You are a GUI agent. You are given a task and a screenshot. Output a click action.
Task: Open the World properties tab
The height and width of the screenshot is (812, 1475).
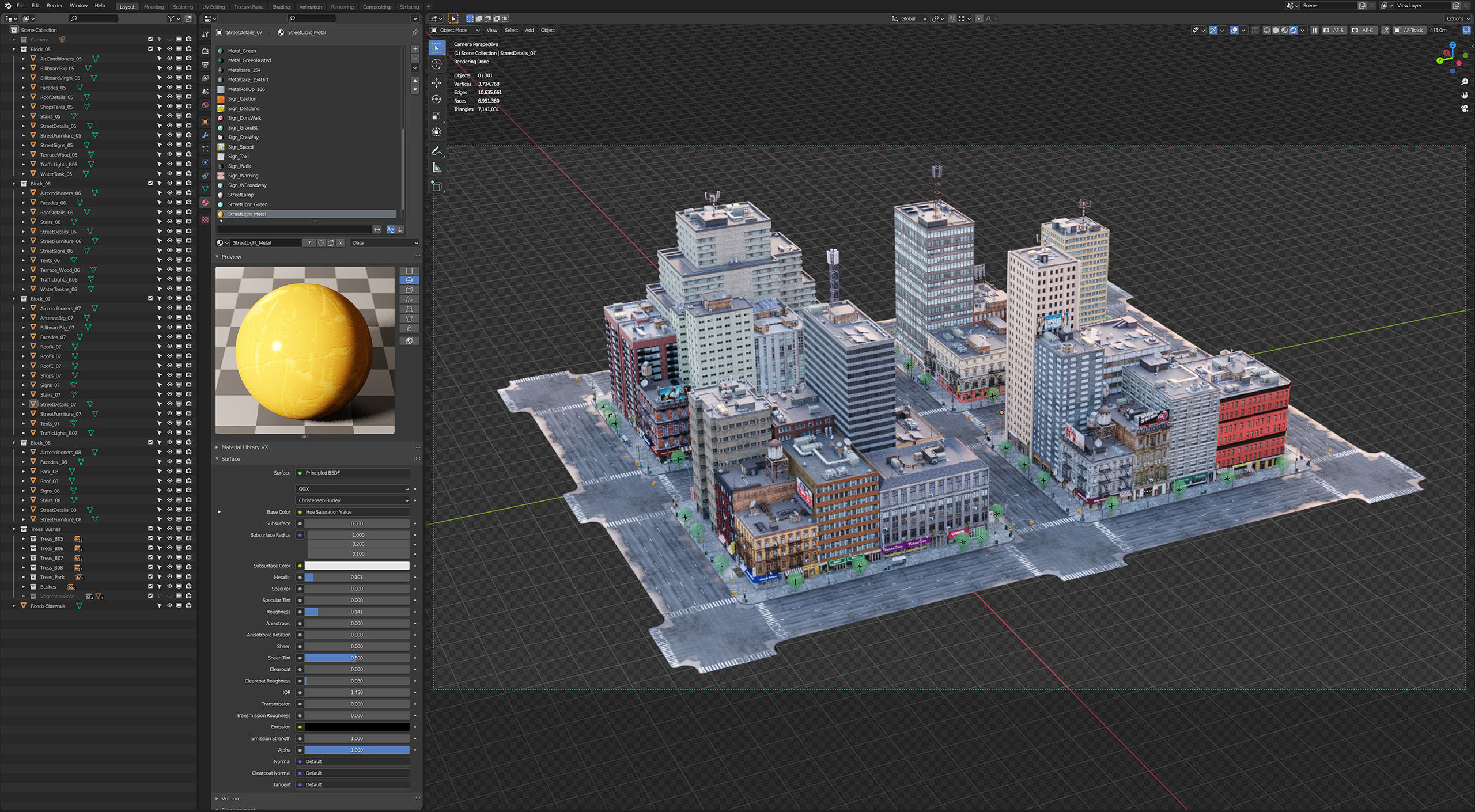(205, 105)
